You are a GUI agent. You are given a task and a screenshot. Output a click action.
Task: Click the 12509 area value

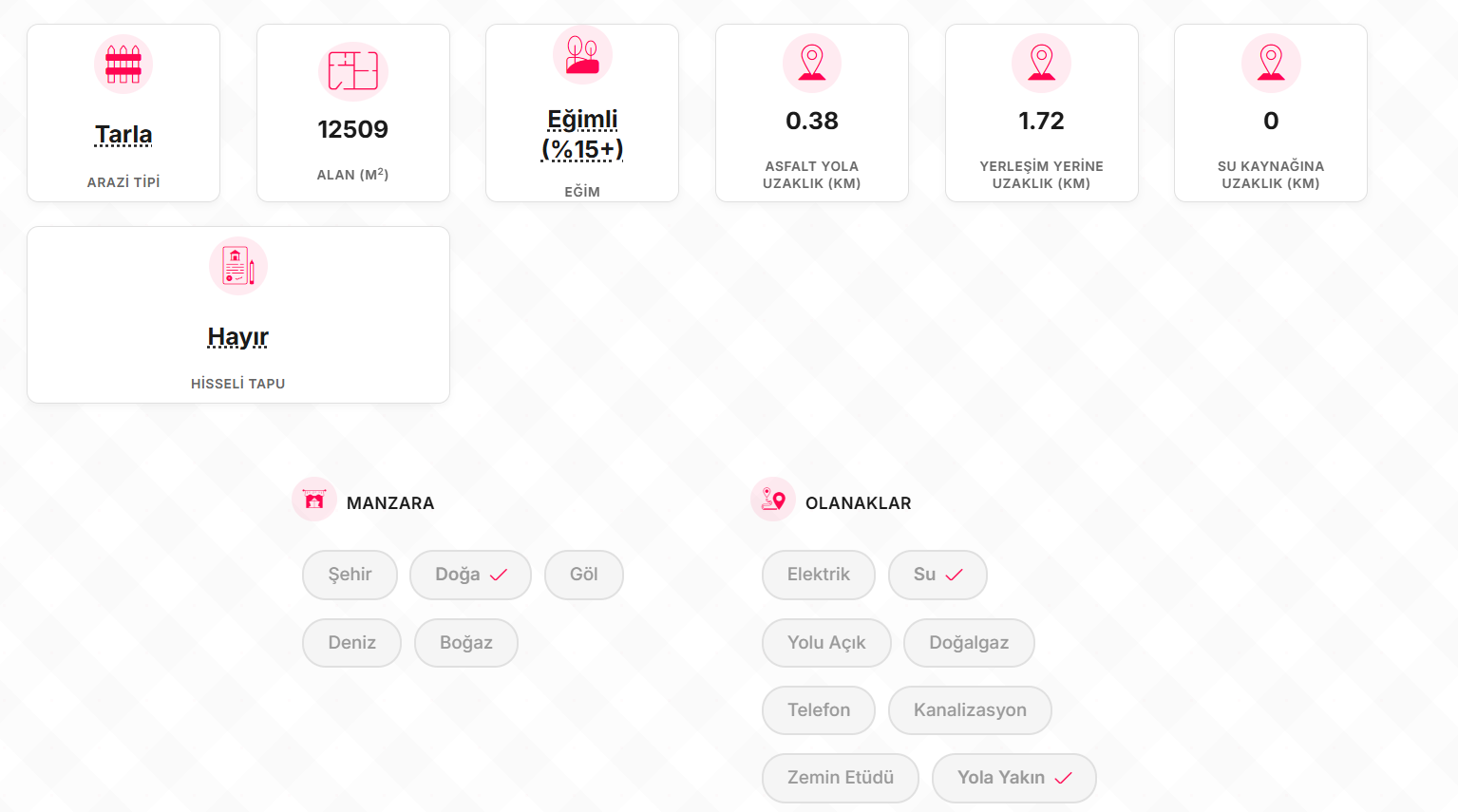[x=353, y=129]
